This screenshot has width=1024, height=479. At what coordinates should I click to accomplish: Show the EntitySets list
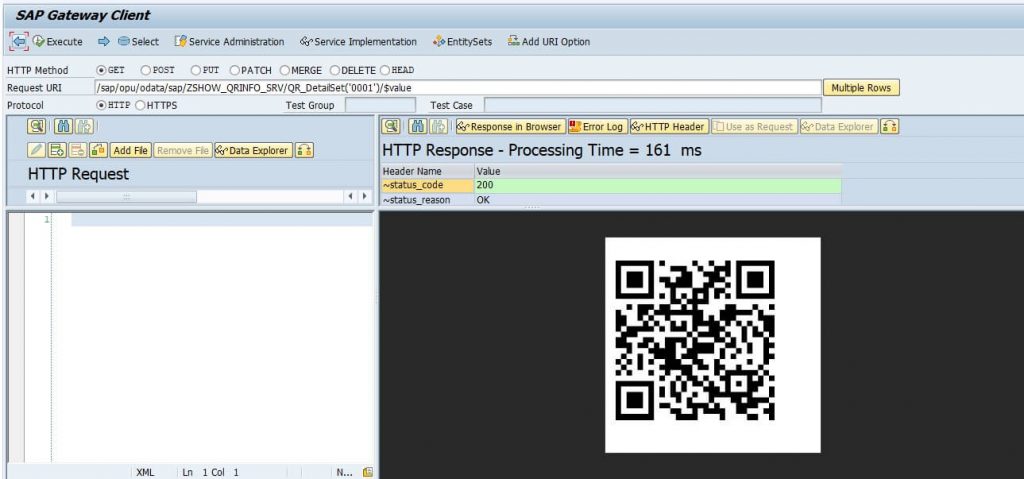pos(462,41)
